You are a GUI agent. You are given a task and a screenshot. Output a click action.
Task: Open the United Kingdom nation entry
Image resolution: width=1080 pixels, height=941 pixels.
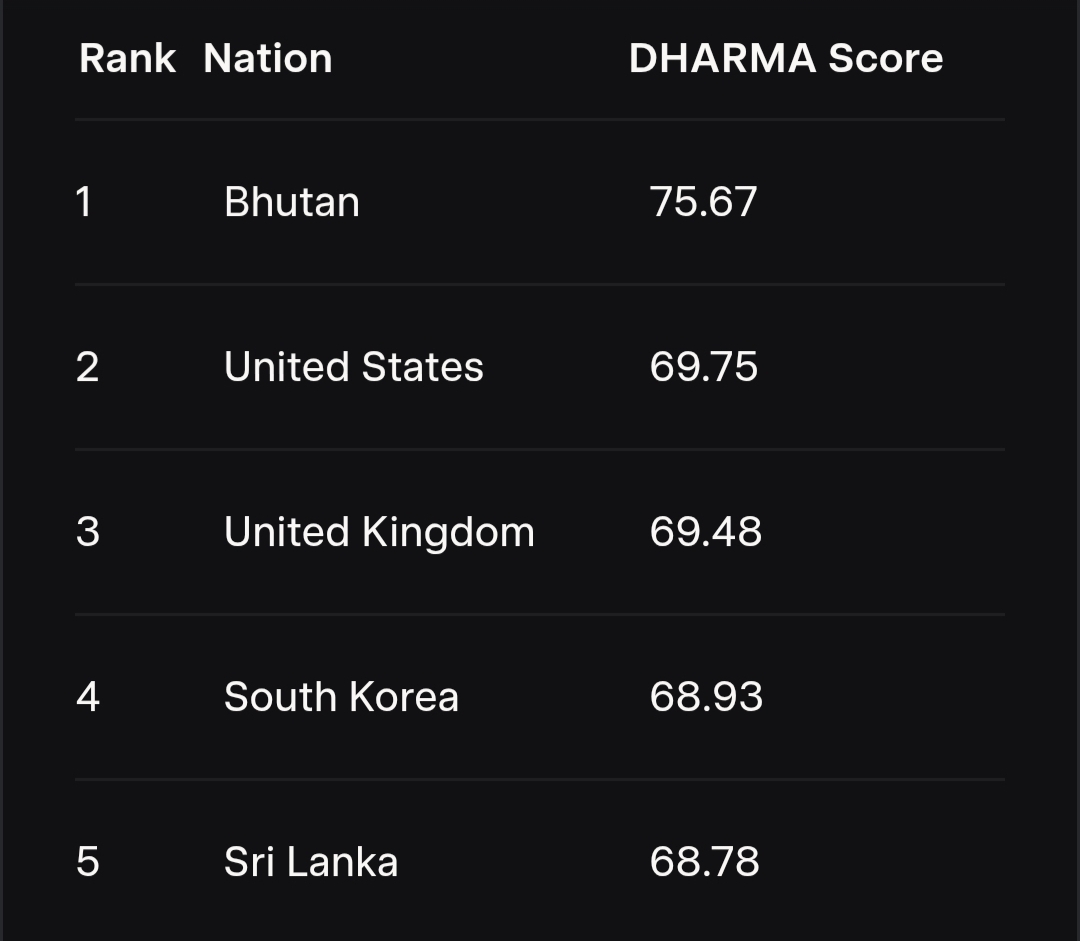[x=379, y=532]
